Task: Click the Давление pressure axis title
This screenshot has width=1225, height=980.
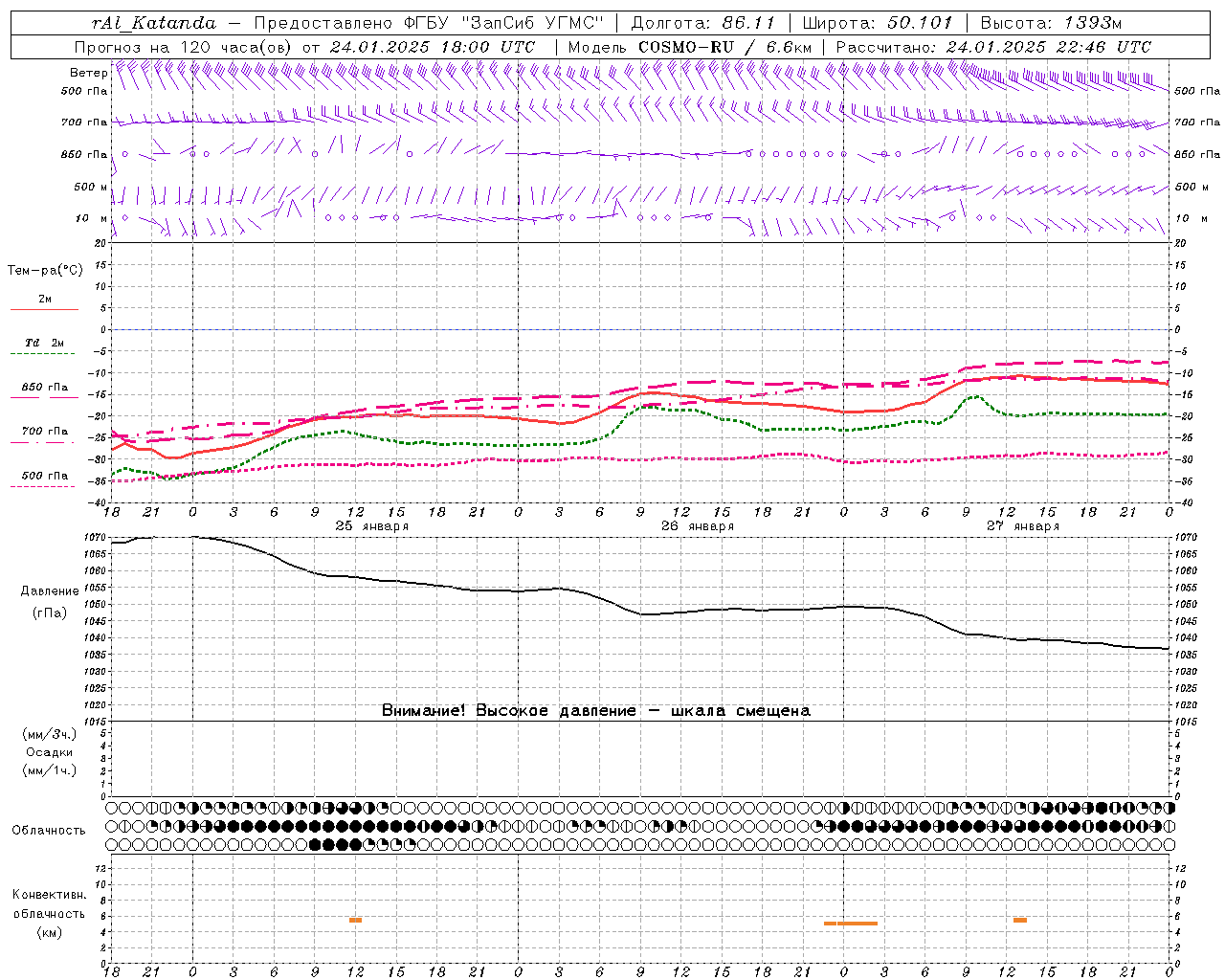Action: (50, 591)
